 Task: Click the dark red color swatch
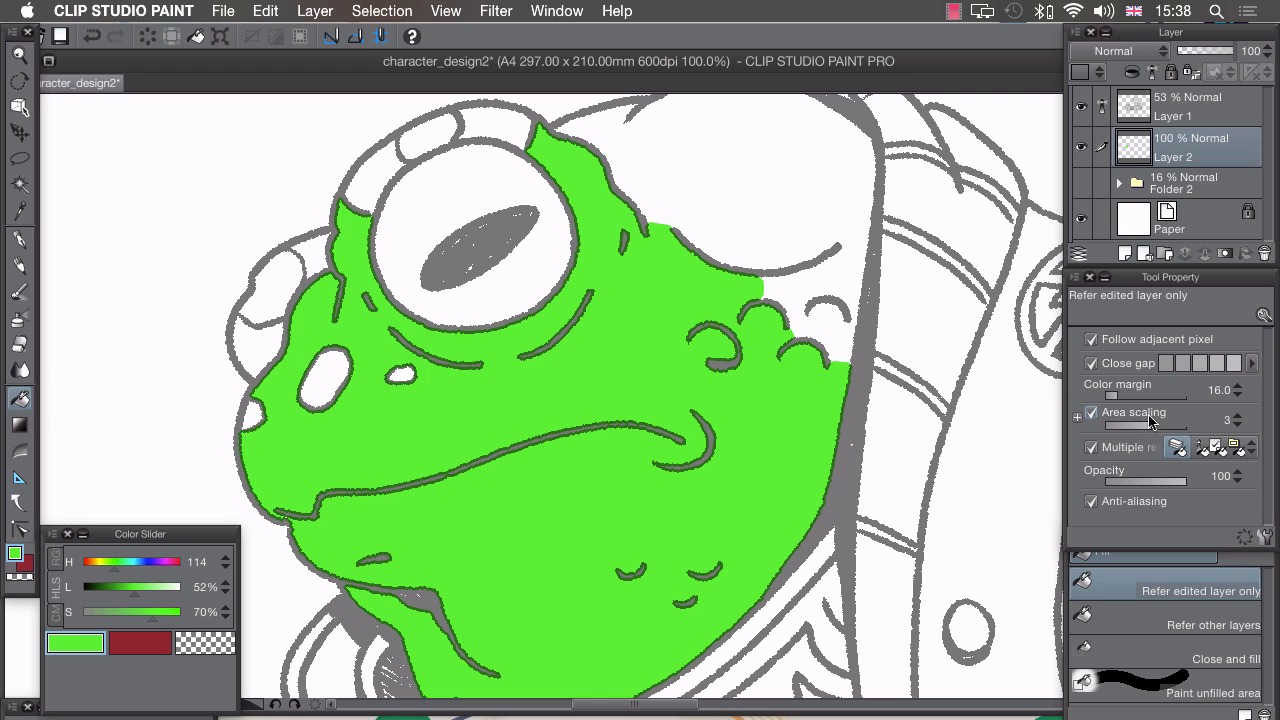[140, 643]
